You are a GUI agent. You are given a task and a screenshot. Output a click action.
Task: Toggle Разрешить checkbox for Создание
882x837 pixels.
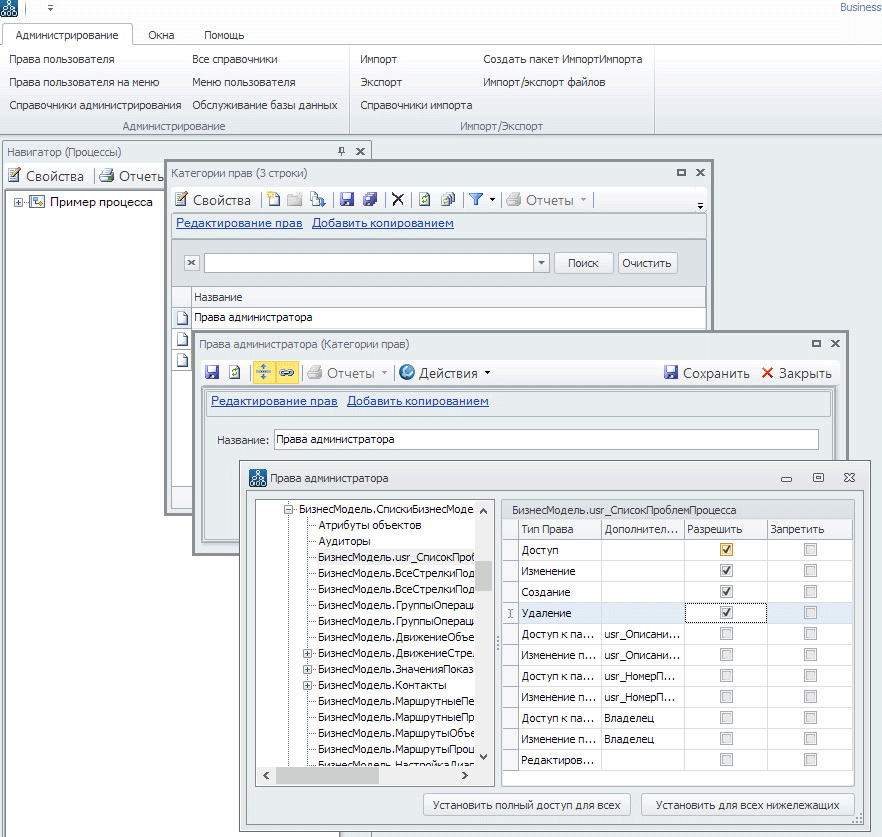(727, 592)
